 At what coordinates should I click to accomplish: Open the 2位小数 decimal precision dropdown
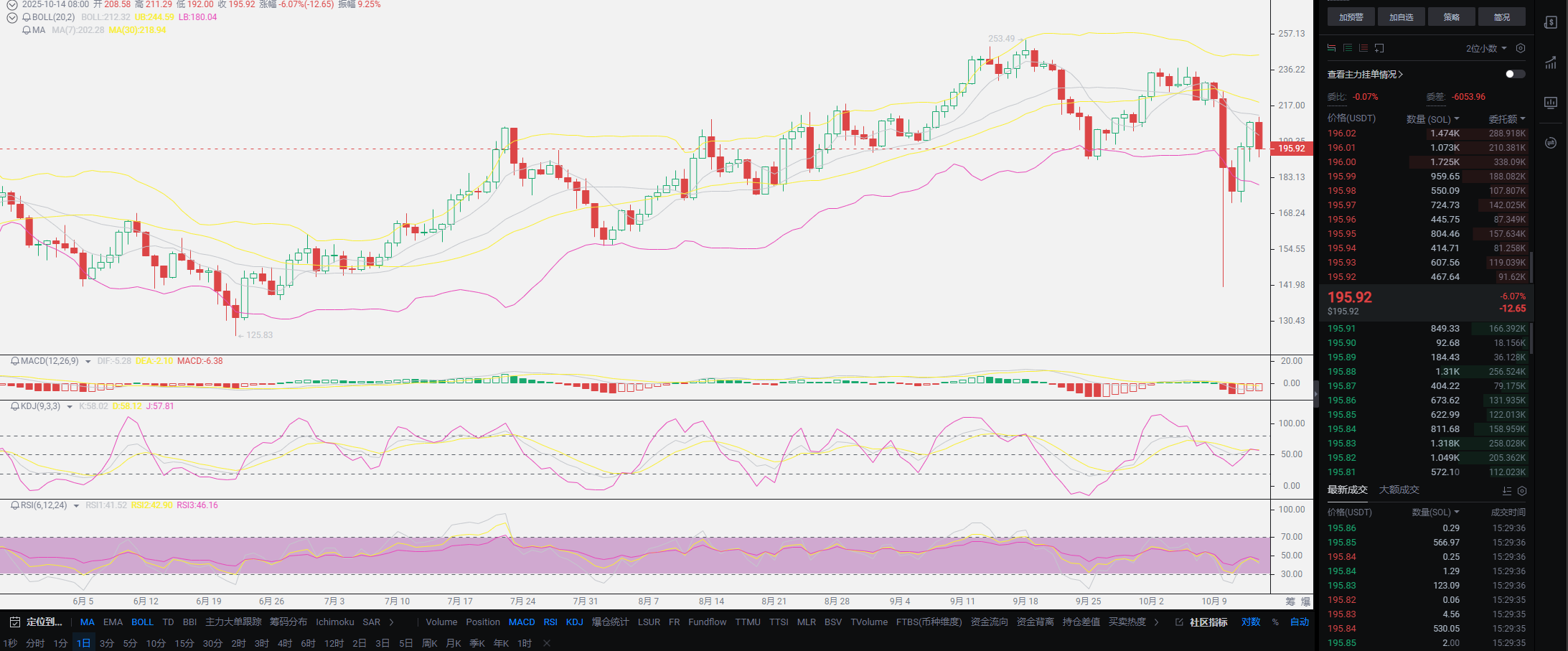[x=1485, y=48]
